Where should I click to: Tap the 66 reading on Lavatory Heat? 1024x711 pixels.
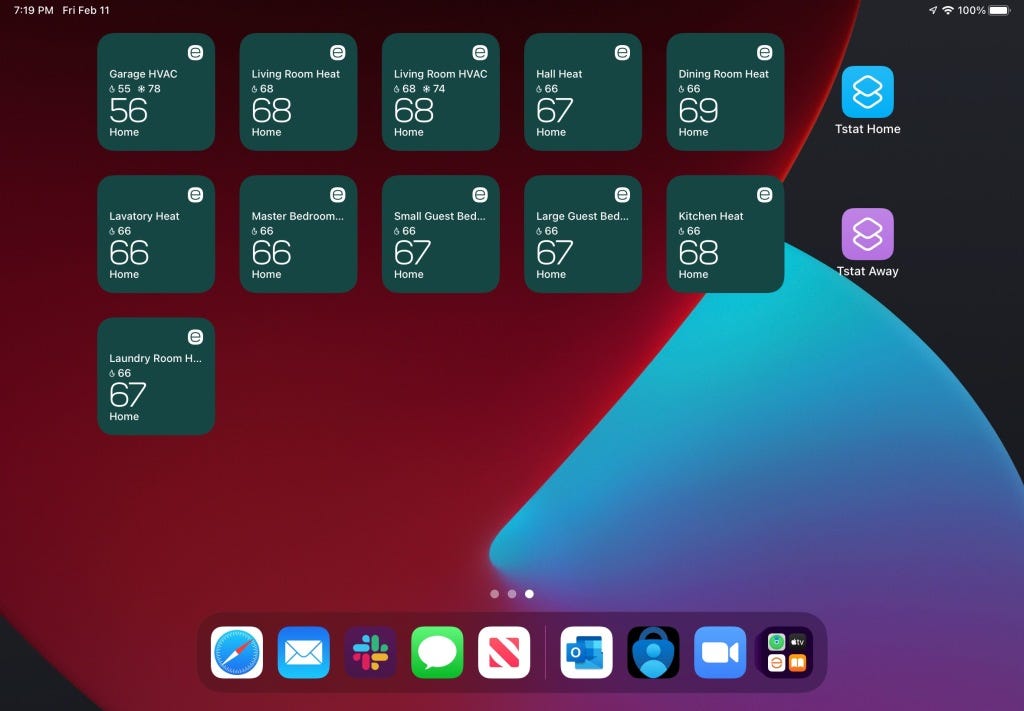[129, 253]
